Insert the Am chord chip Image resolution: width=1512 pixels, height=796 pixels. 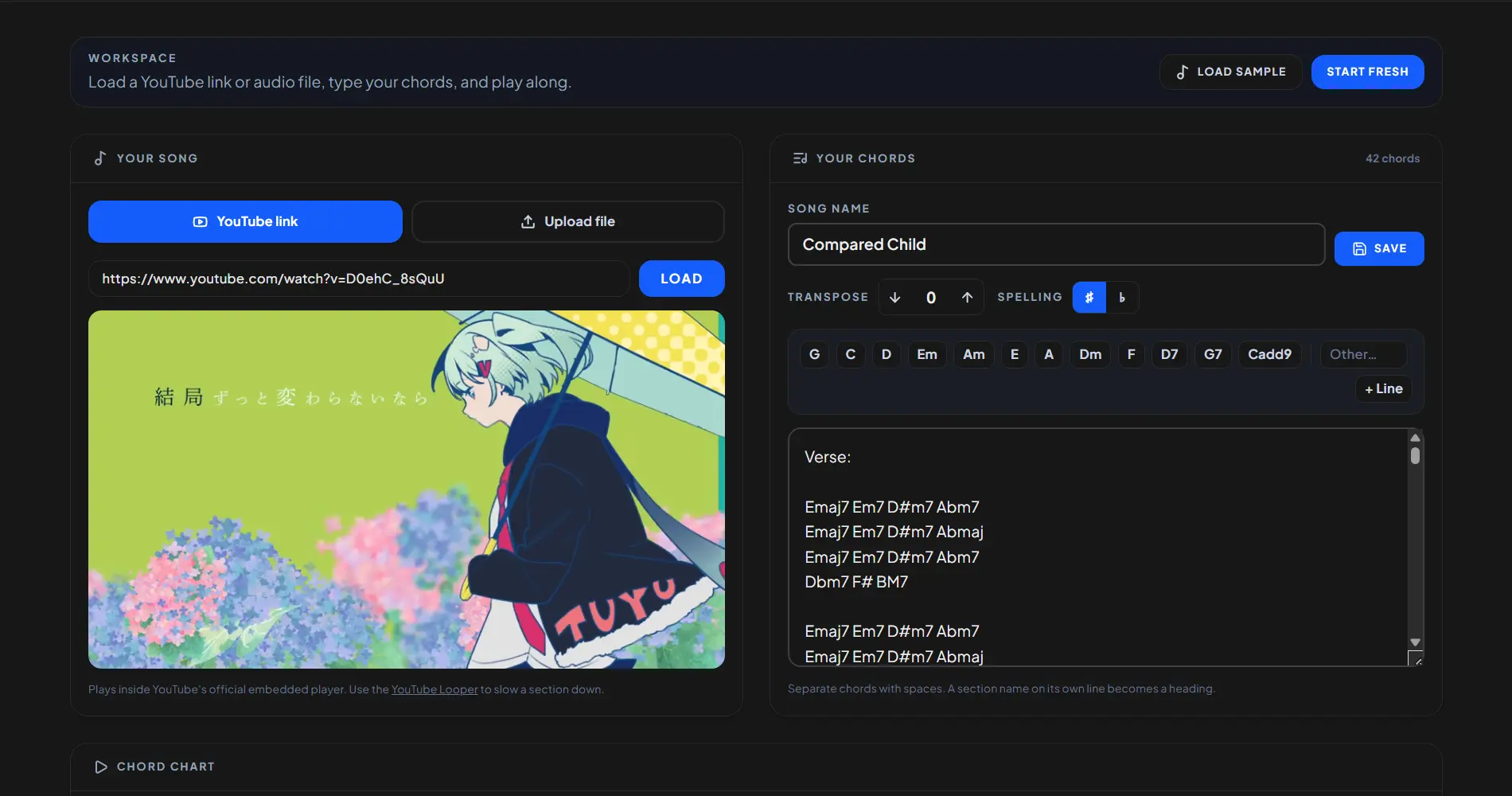974,354
